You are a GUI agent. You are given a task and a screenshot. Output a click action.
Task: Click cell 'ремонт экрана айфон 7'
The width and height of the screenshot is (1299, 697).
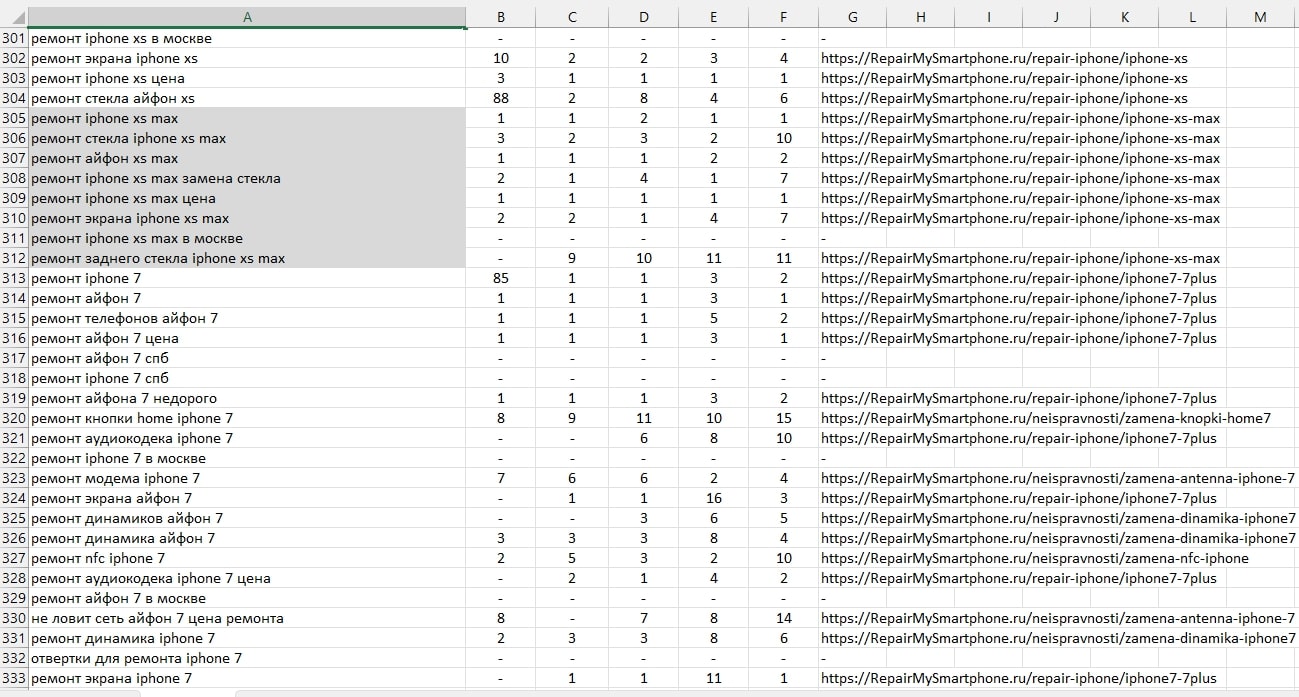point(248,498)
